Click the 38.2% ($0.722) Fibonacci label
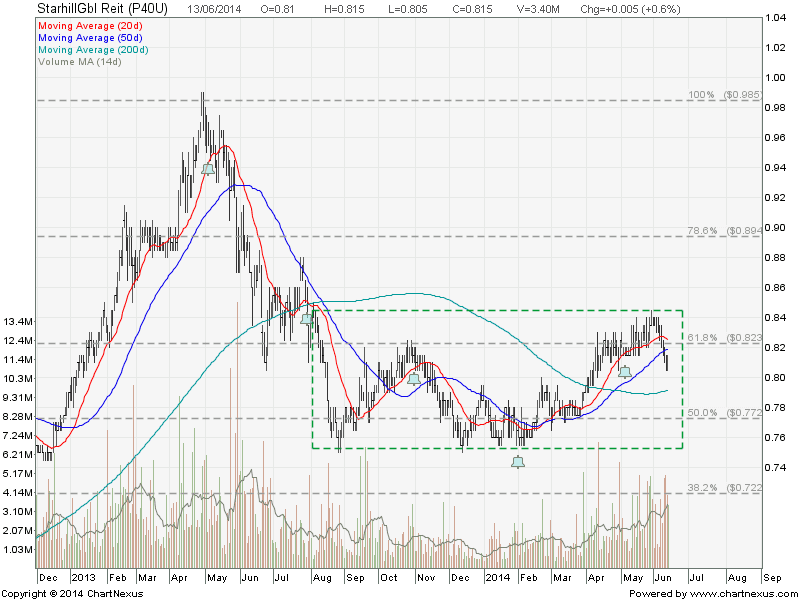Image resolution: width=800 pixels, height=600 pixels. [725, 488]
